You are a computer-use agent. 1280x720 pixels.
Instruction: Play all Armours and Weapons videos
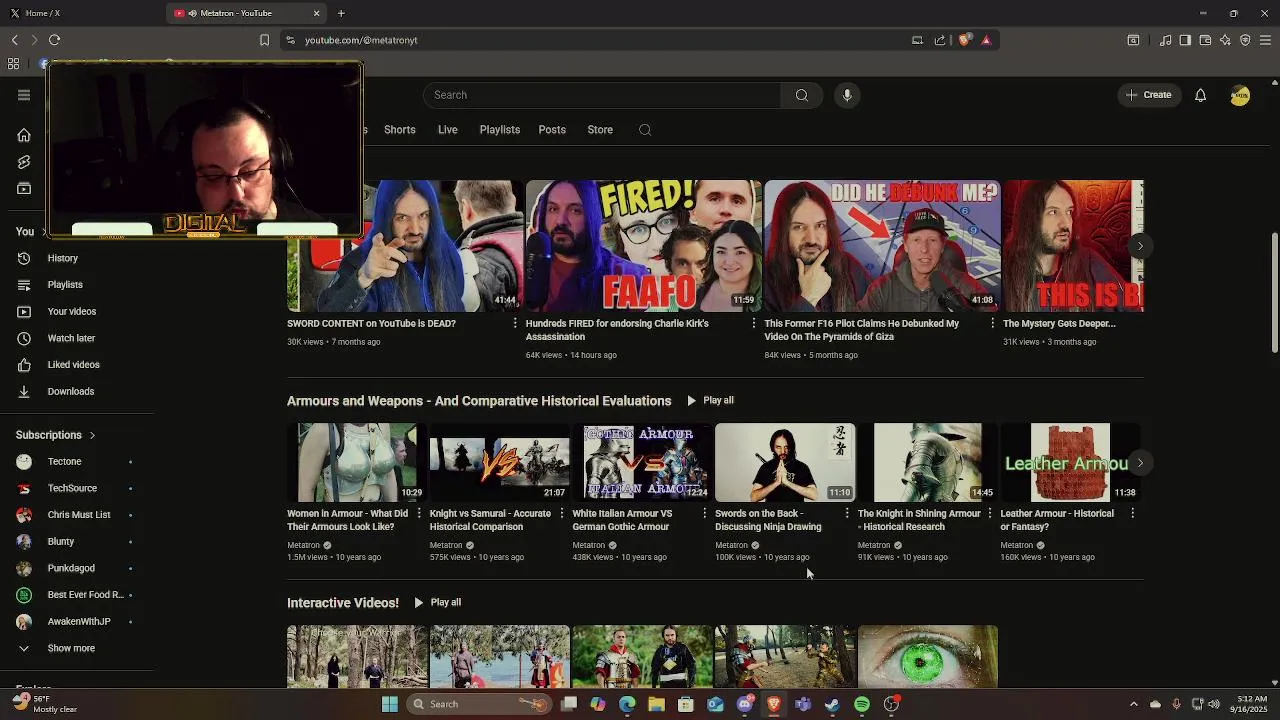point(710,401)
